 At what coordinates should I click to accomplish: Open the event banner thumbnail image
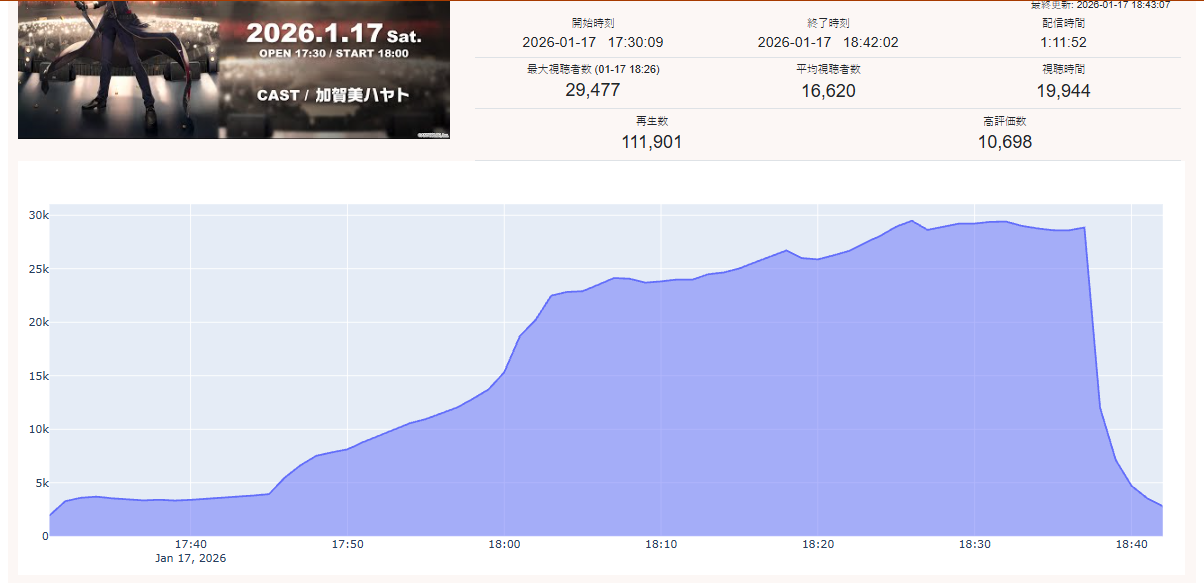pos(234,69)
